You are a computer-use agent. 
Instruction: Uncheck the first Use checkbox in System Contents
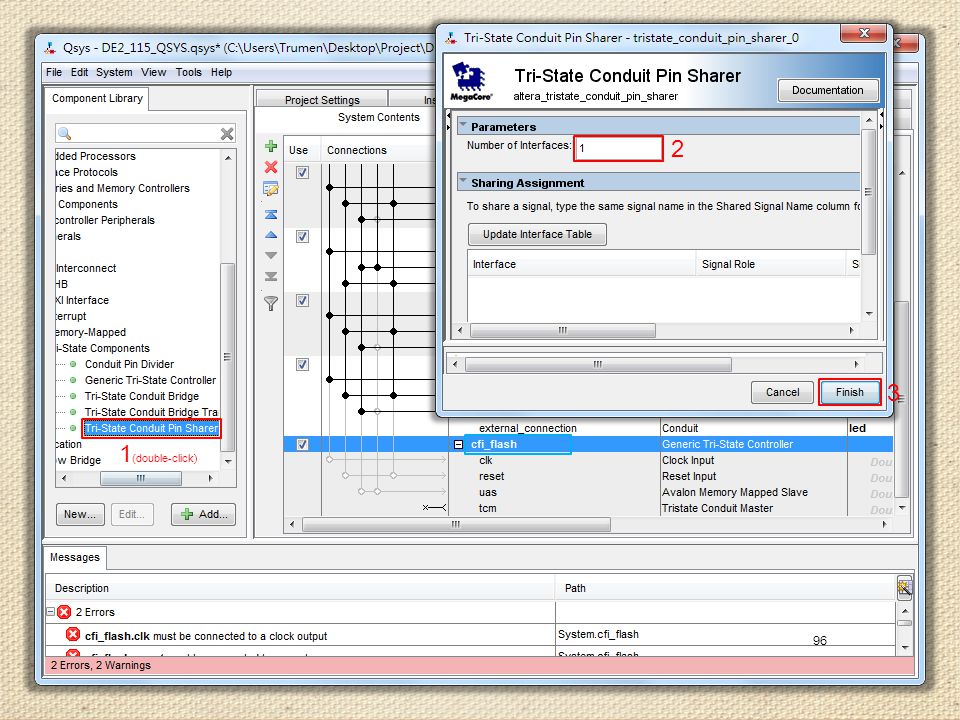302,173
